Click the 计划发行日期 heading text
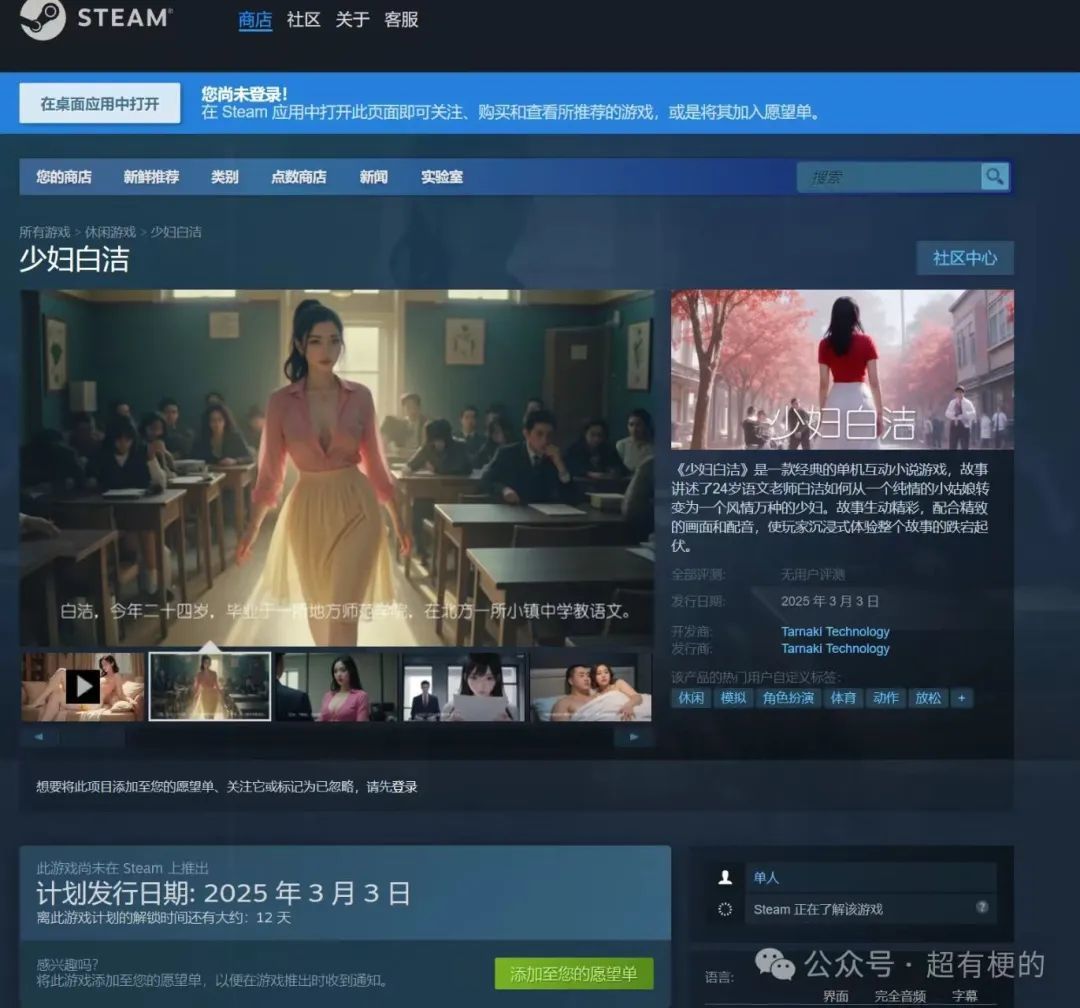 click(x=224, y=894)
